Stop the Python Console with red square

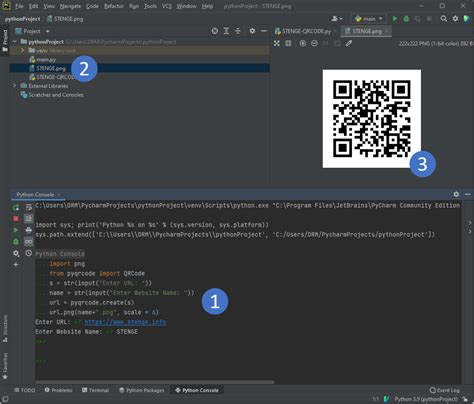click(x=16, y=219)
